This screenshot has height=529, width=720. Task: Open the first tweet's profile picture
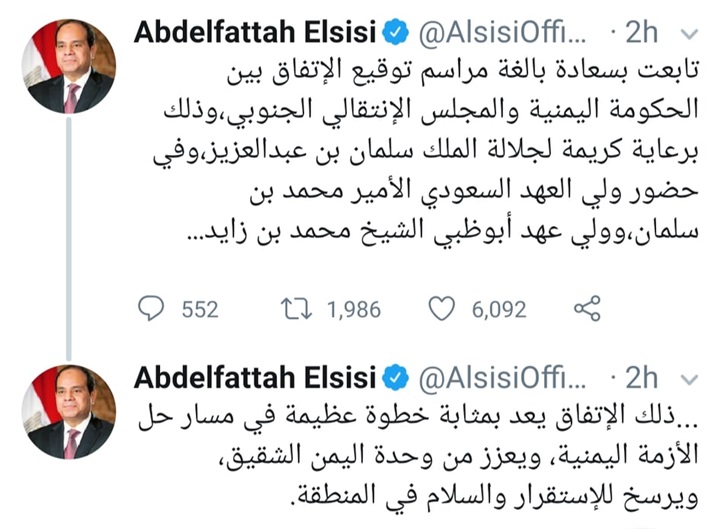point(70,64)
